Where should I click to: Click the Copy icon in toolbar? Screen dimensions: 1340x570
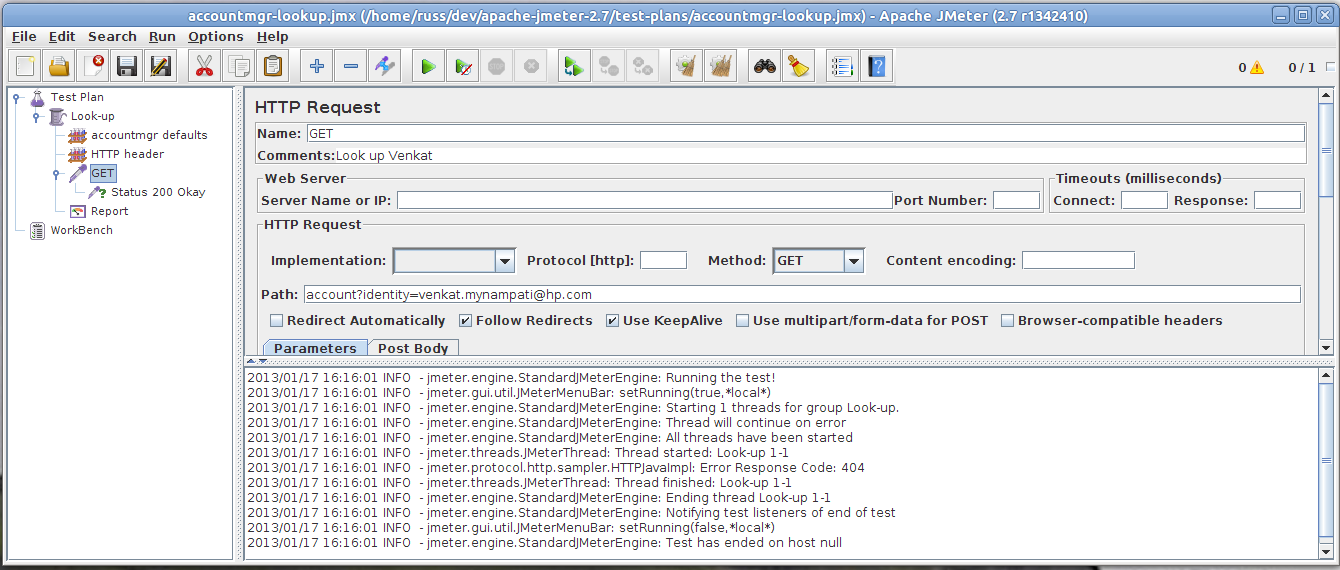point(238,67)
